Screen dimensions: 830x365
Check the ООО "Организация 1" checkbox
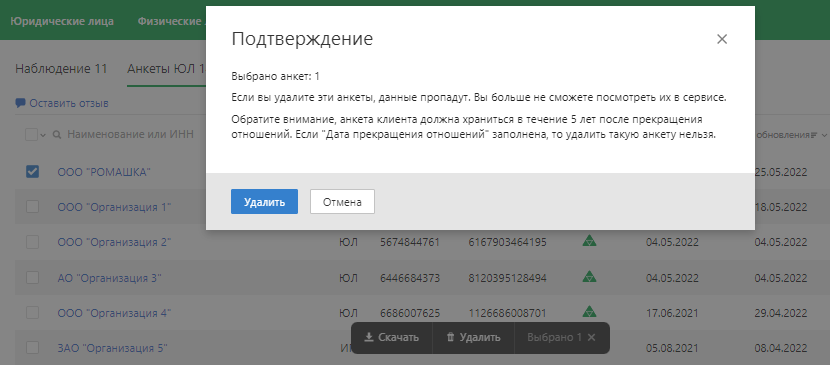(32, 206)
